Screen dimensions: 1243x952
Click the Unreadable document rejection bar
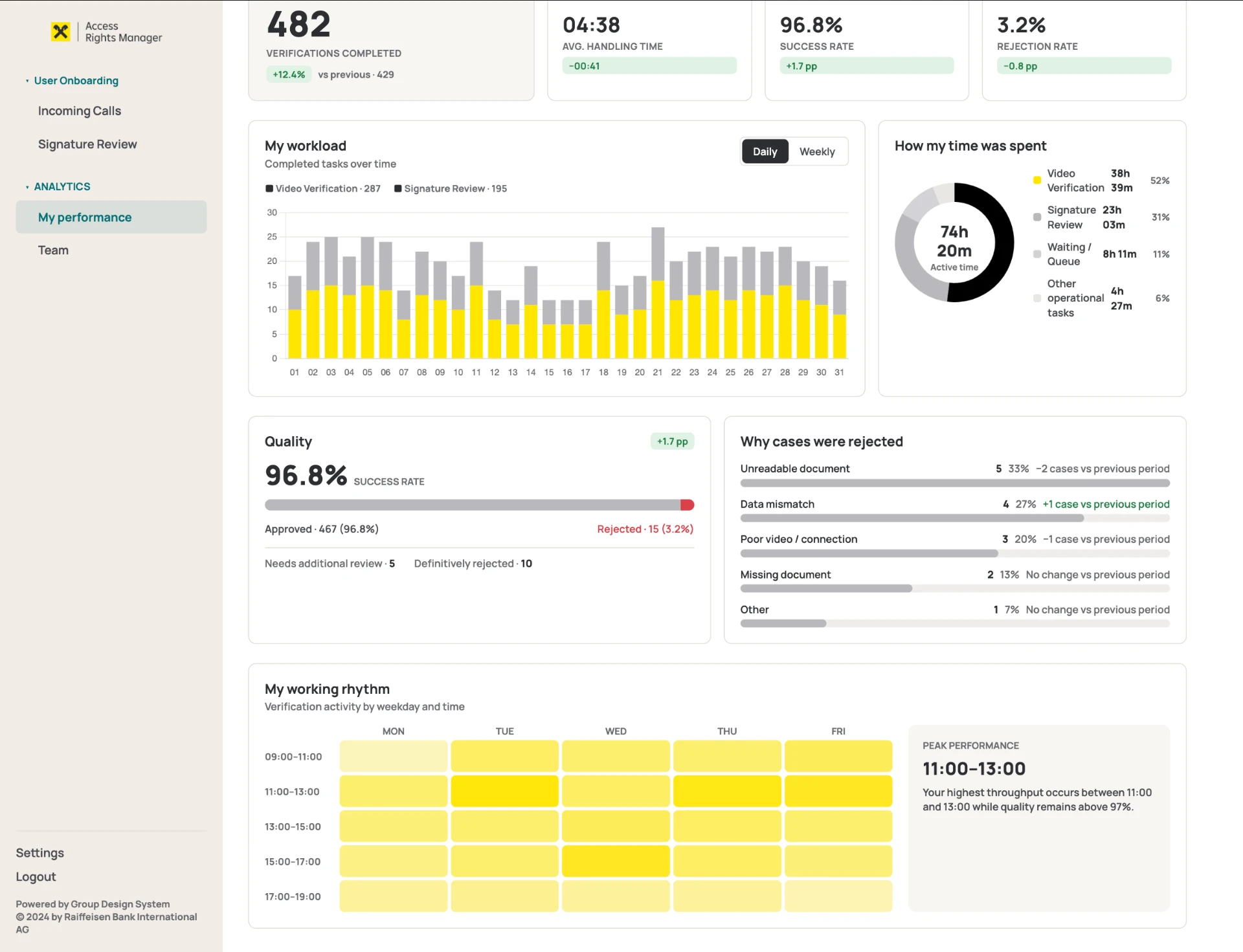coord(955,483)
